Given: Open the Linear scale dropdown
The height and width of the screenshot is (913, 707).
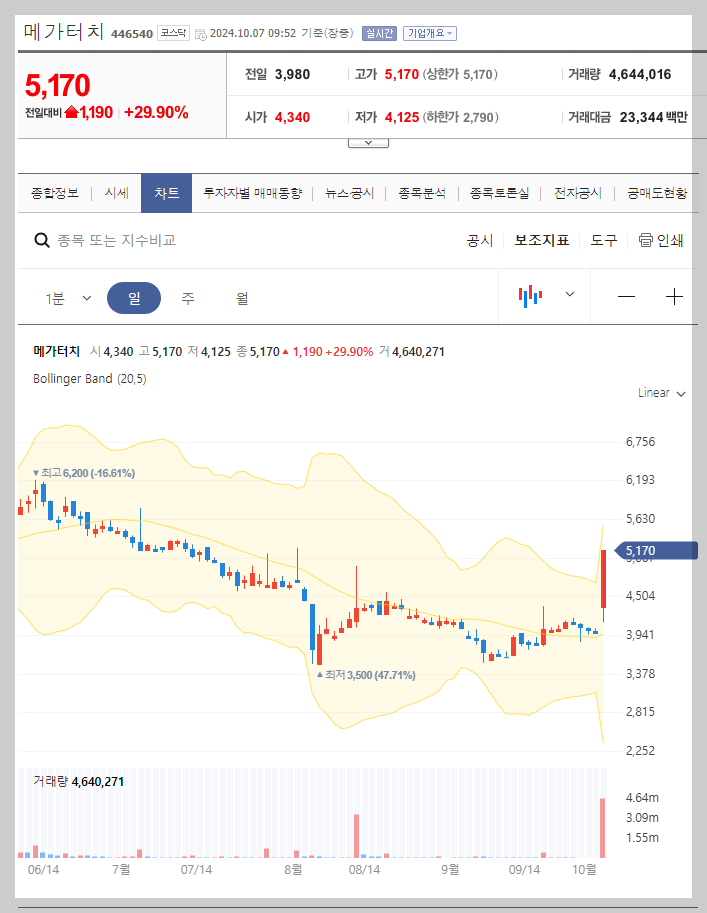Looking at the screenshot, I should (x=659, y=393).
